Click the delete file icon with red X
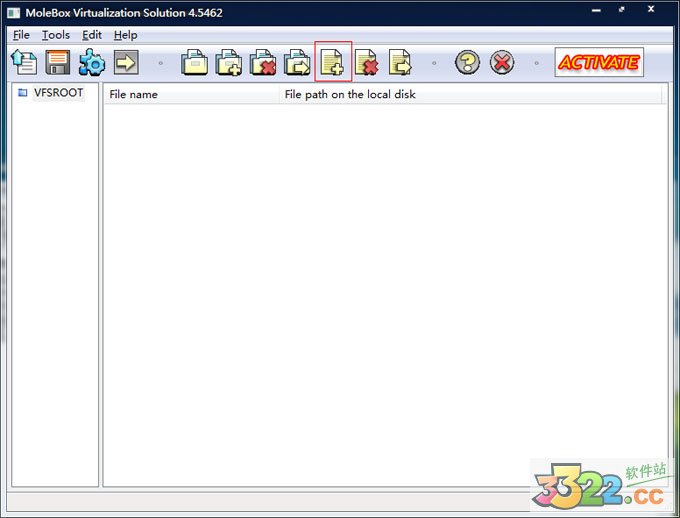The width and height of the screenshot is (680, 518). click(366, 62)
